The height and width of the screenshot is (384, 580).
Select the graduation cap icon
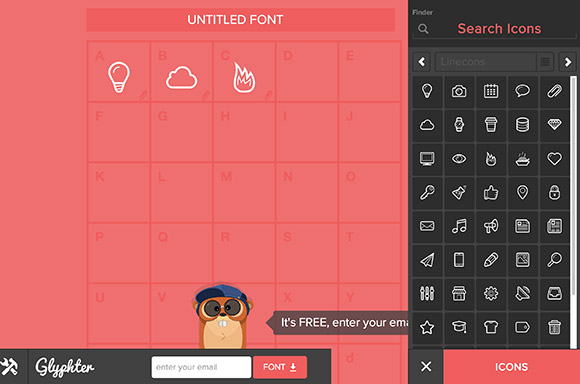click(x=459, y=327)
